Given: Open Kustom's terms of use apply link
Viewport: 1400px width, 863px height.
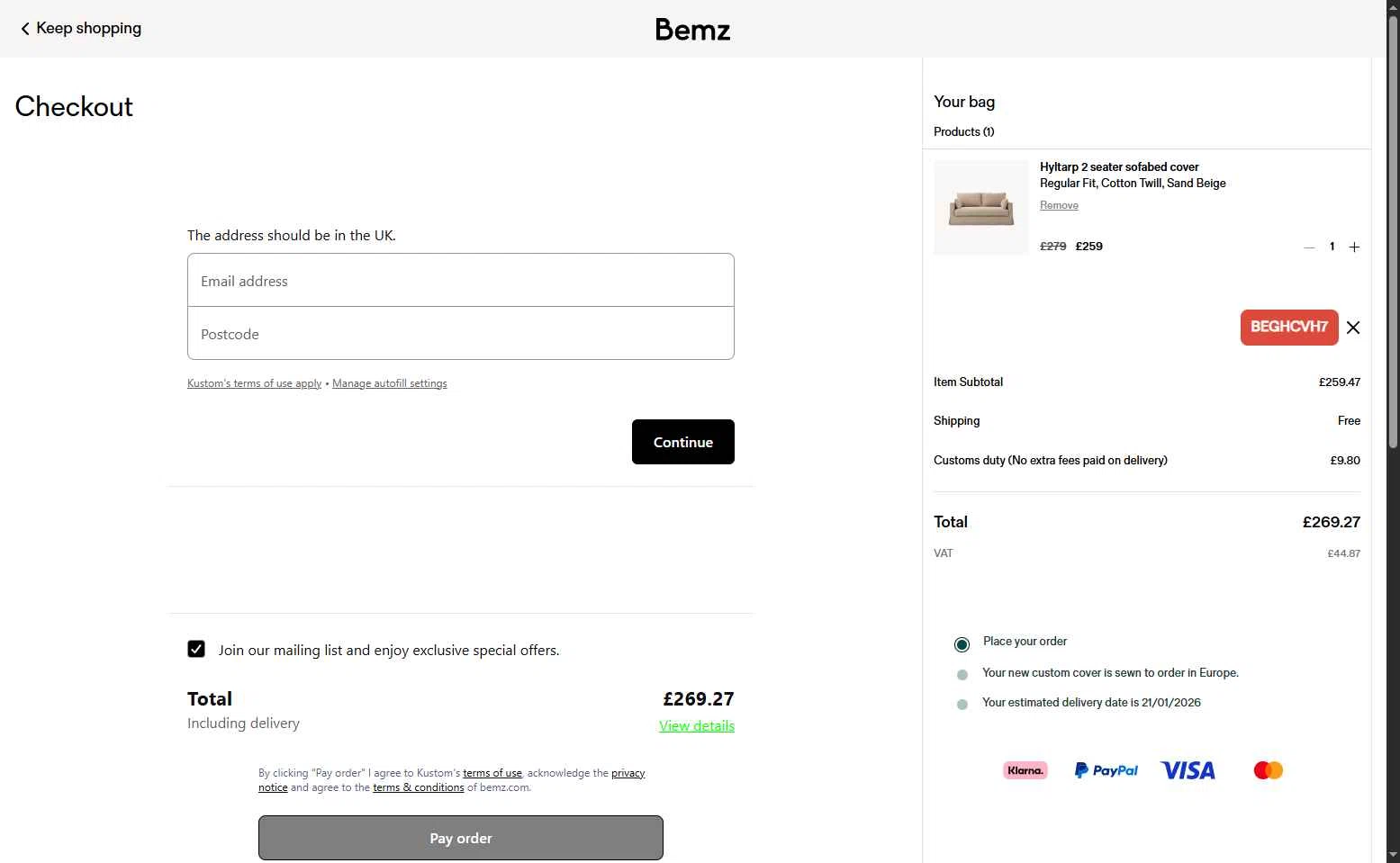Looking at the screenshot, I should (x=254, y=383).
